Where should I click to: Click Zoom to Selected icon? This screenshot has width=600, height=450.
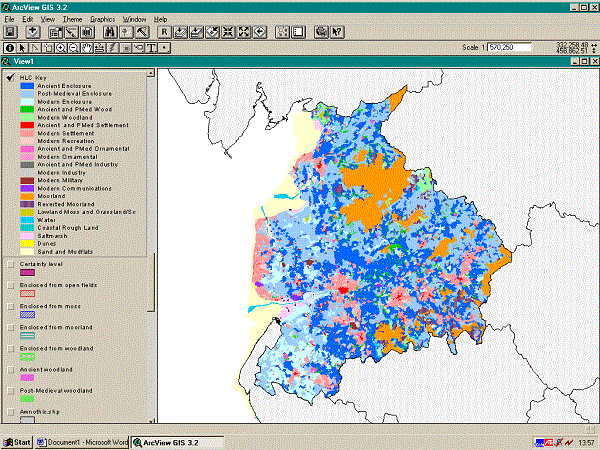click(x=212, y=32)
